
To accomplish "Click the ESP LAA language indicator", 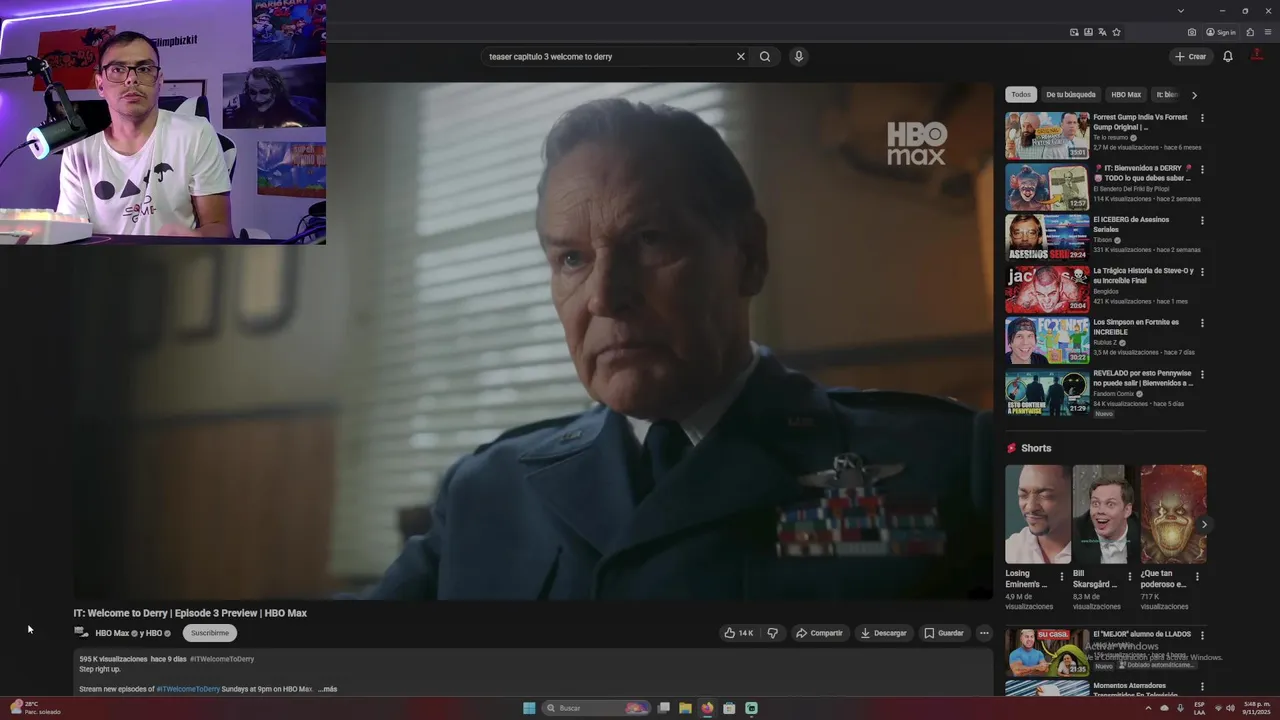I will (x=1199, y=708).
